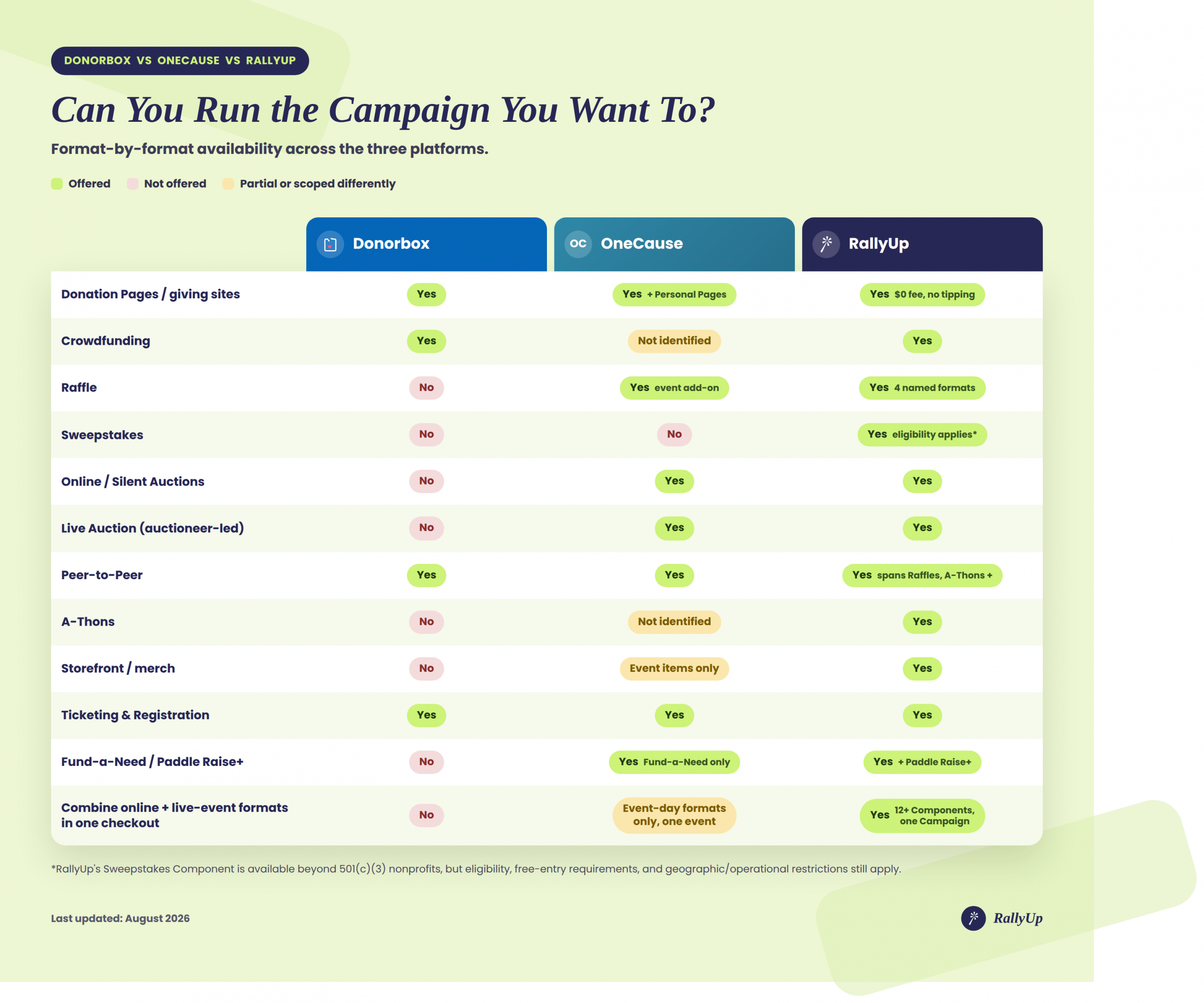Click RallyUp 'Yes spans Raffles, A-Thons +' pill
Image resolution: width=1204 pixels, height=1003 pixels.
tap(922, 576)
